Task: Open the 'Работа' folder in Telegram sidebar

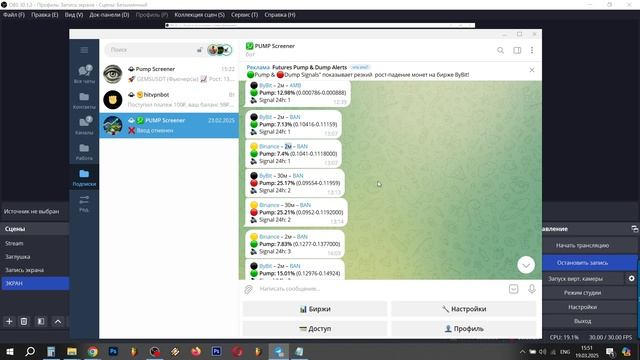Action: tap(84, 151)
